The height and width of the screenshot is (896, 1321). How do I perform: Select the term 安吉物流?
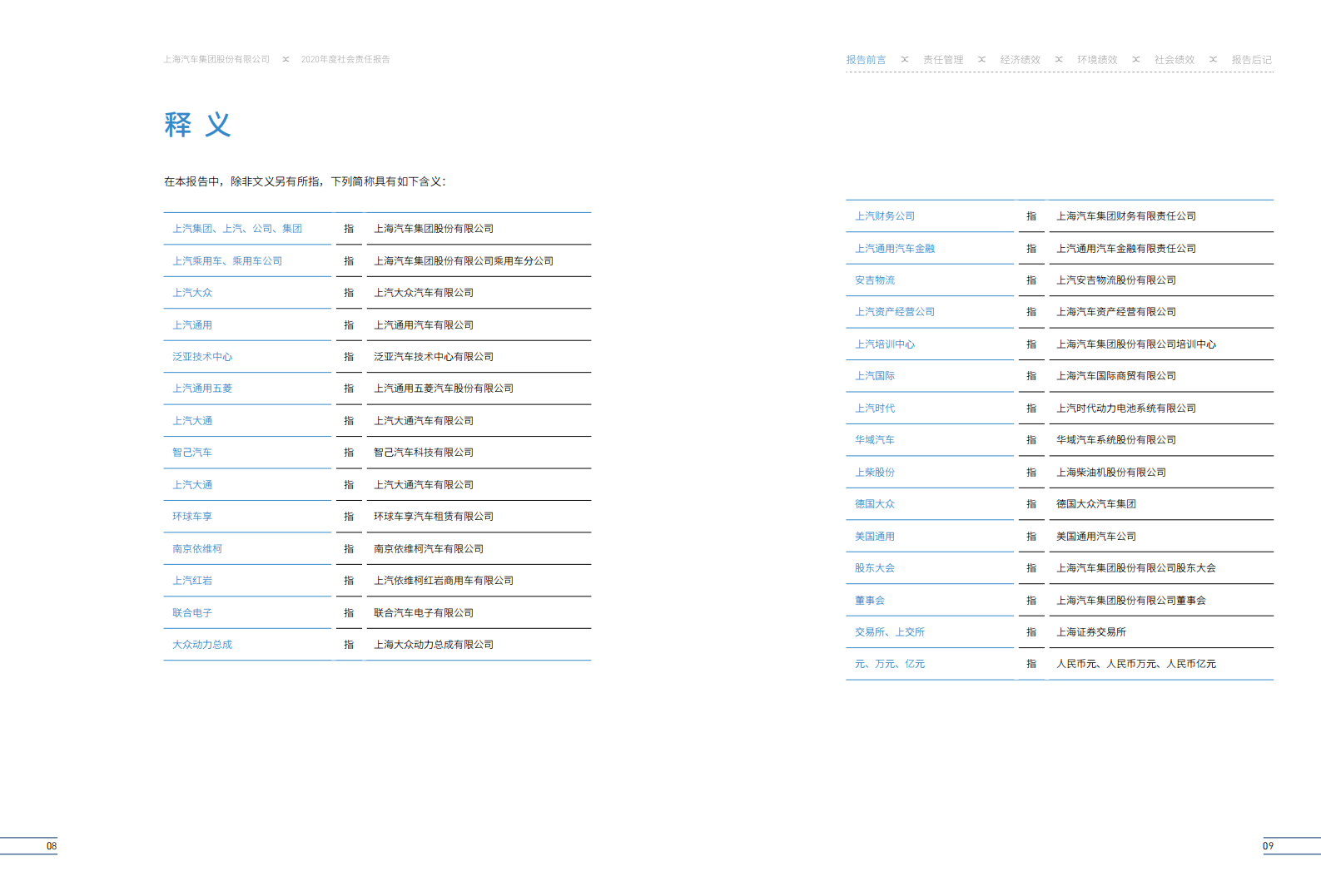pyautogui.click(x=875, y=280)
